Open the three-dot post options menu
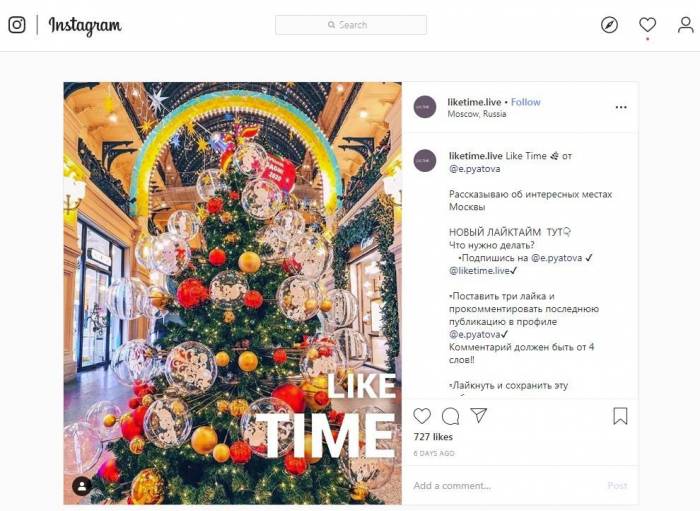 (x=621, y=107)
